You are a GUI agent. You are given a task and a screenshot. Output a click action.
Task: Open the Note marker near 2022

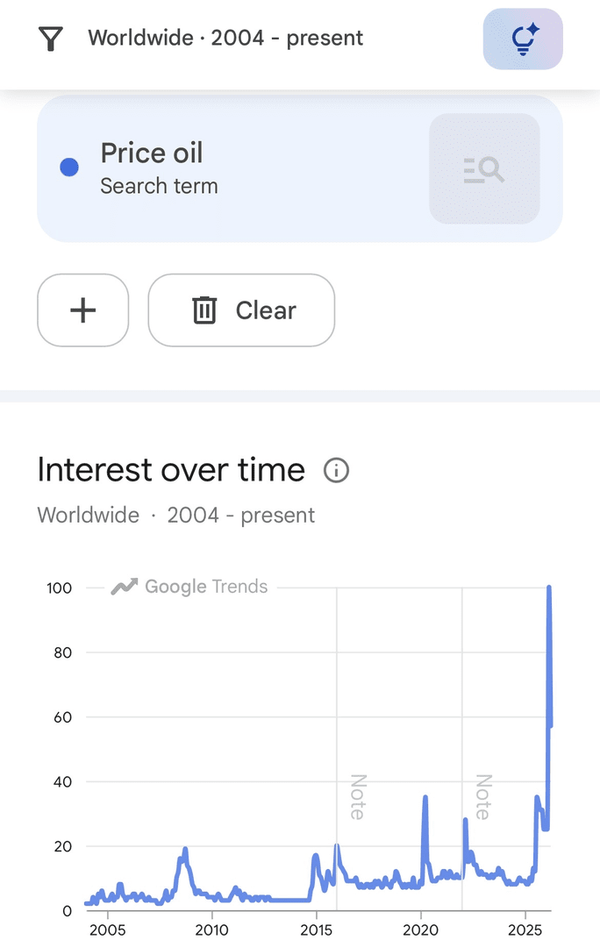483,797
